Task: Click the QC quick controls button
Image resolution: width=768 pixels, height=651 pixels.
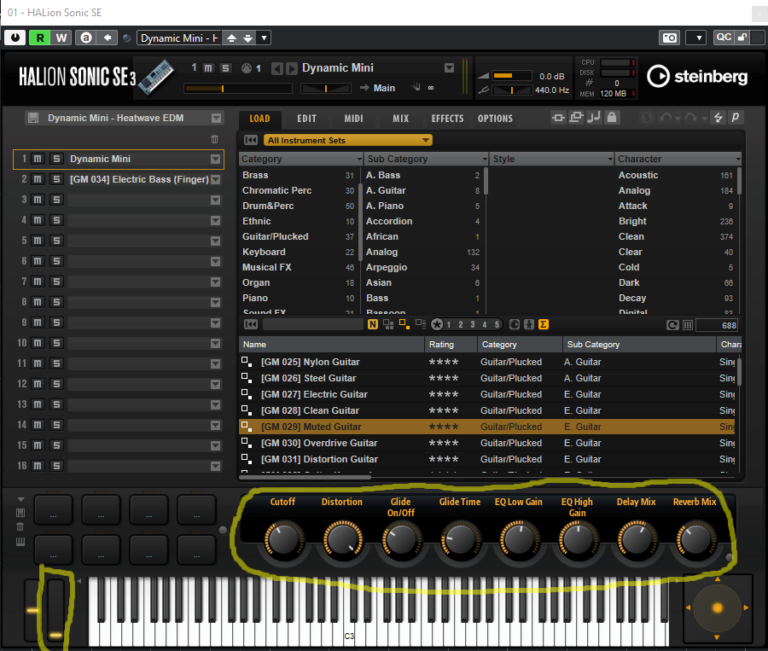Action: [723, 38]
